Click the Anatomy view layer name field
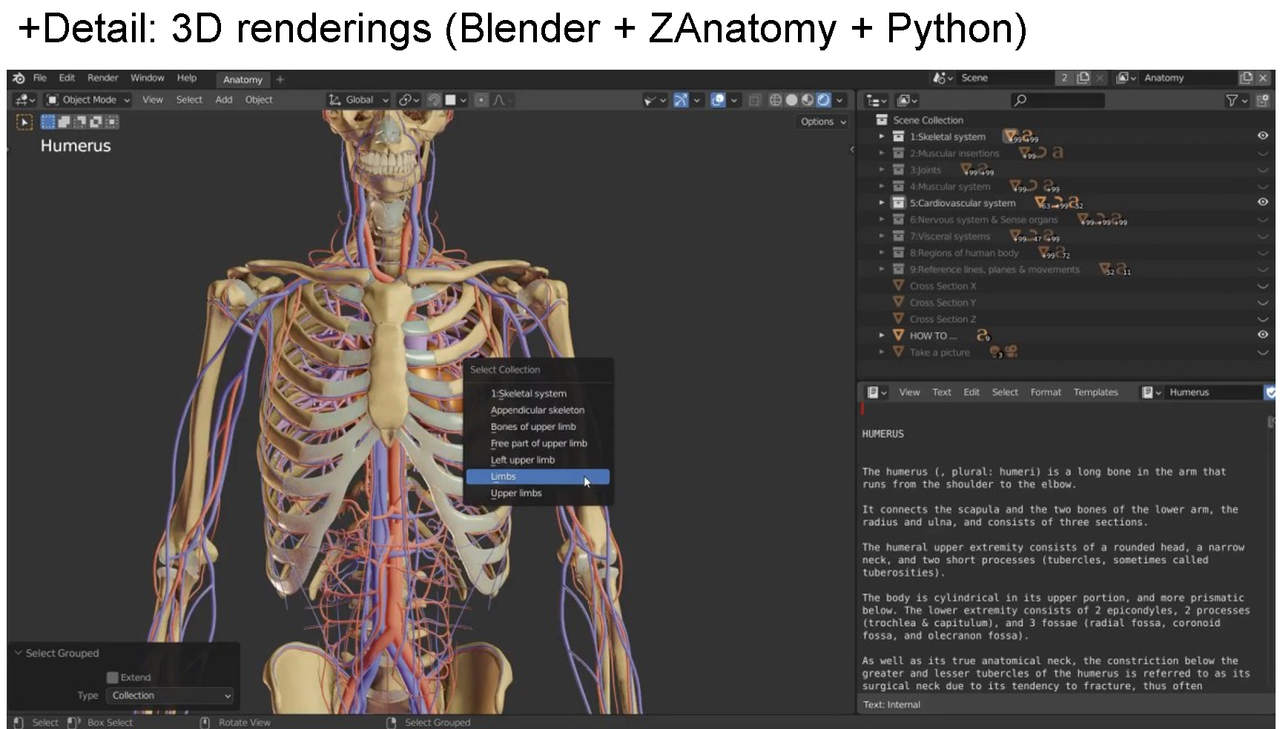The image size is (1280, 729). 1188,78
